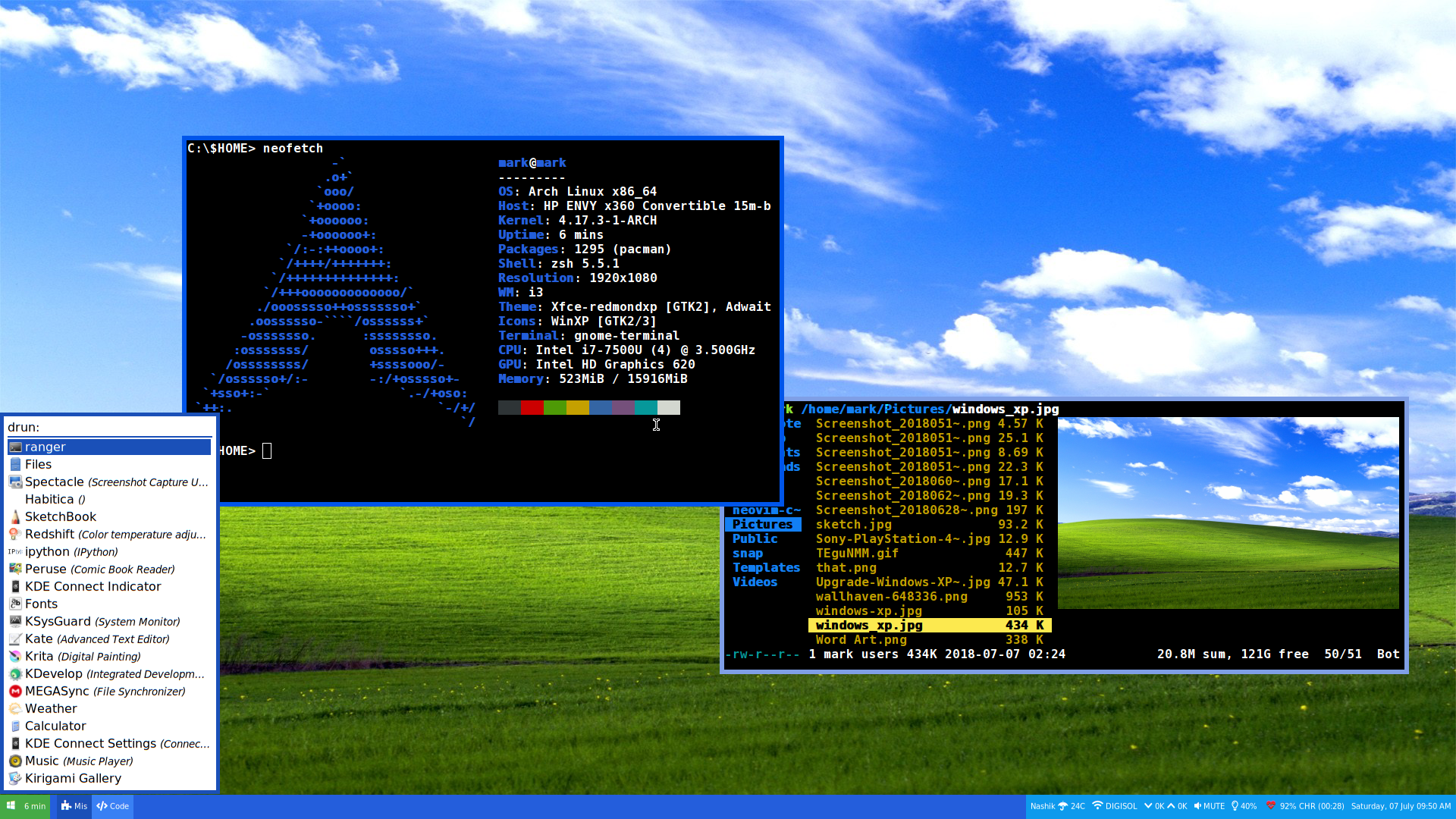Click the MUTE volume indicator

coord(1210,806)
